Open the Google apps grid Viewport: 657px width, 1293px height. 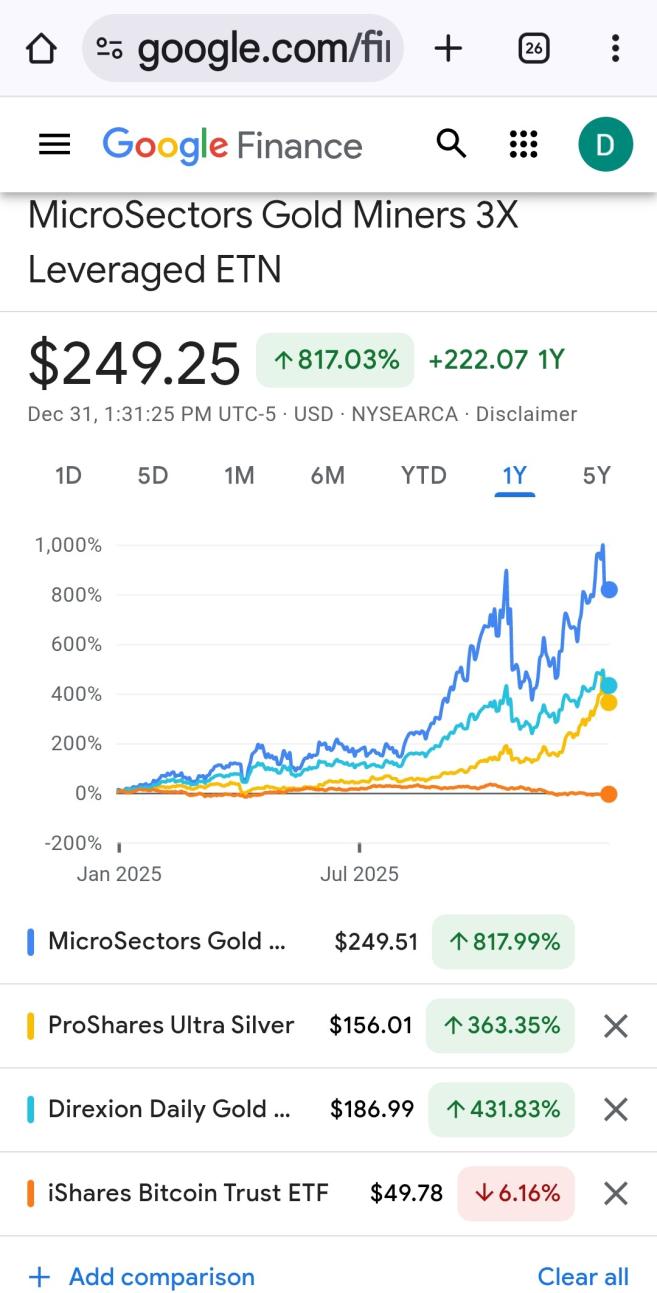click(524, 144)
